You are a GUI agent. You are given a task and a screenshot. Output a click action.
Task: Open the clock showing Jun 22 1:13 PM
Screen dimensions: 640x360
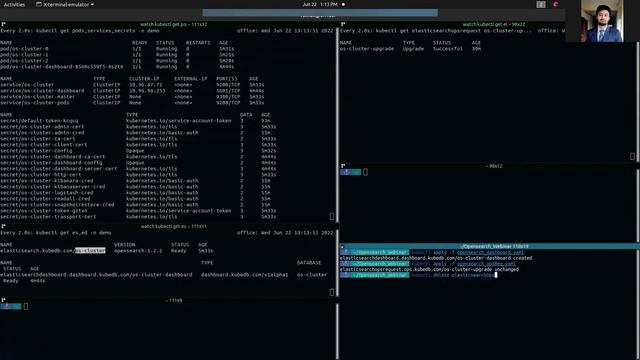[x=320, y=4]
